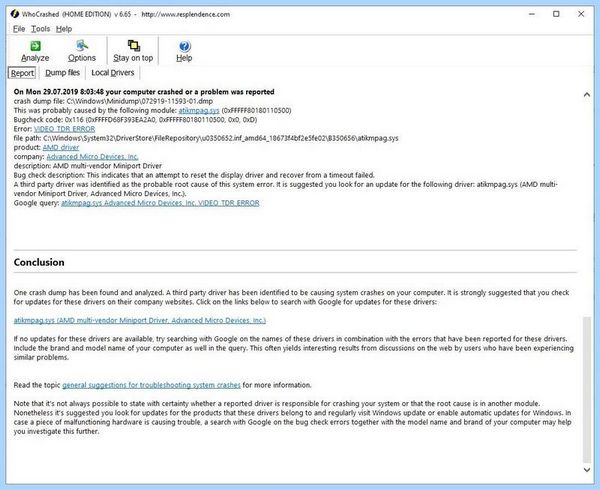Open the atikmpag.sys module link

point(199,111)
